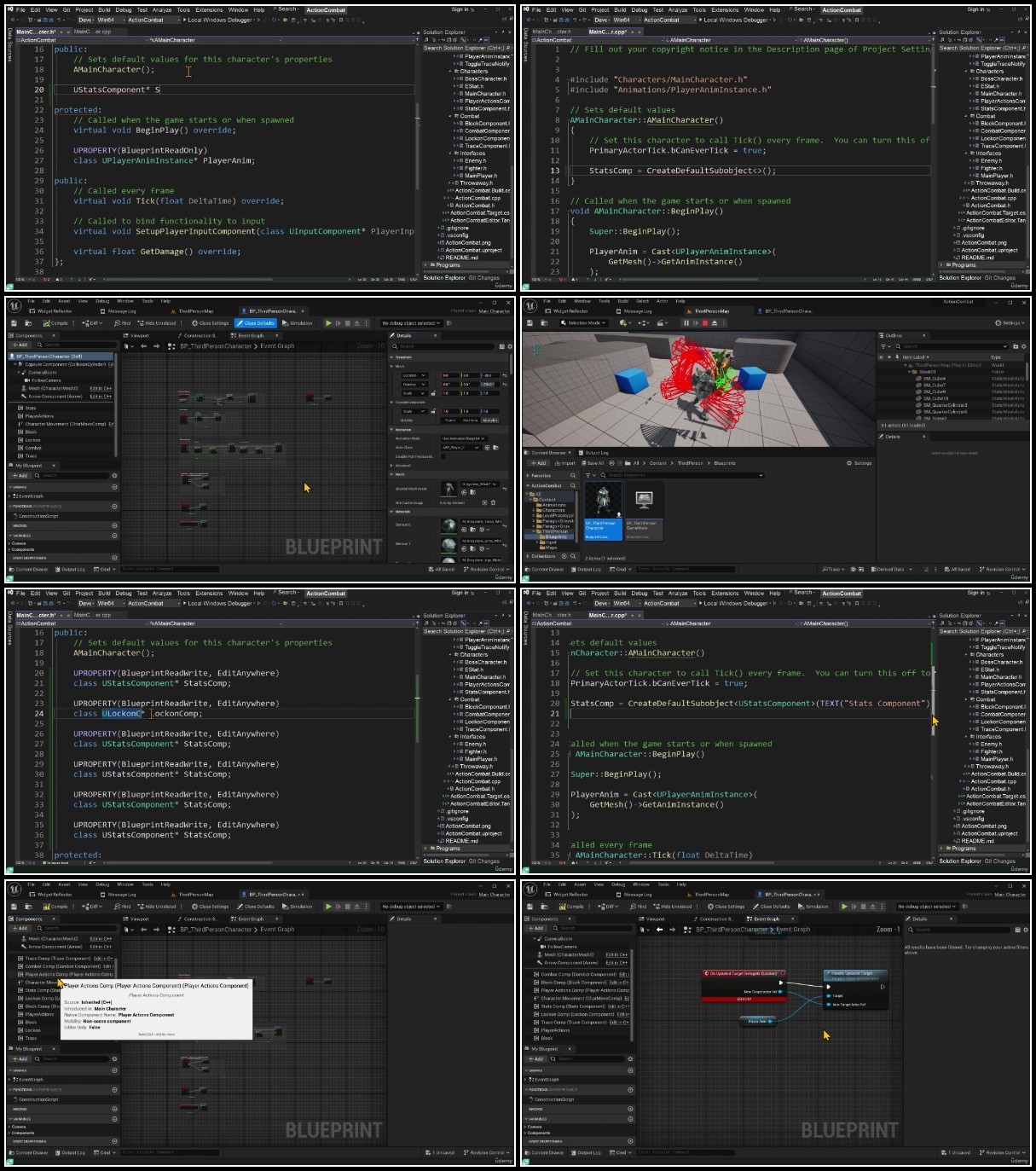Tick Disable Post Process Blueprint checkbox

coord(443,456)
